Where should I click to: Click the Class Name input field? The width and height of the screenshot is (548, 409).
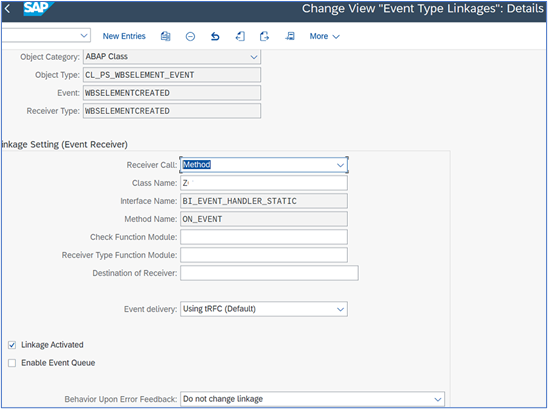[x=264, y=183]
